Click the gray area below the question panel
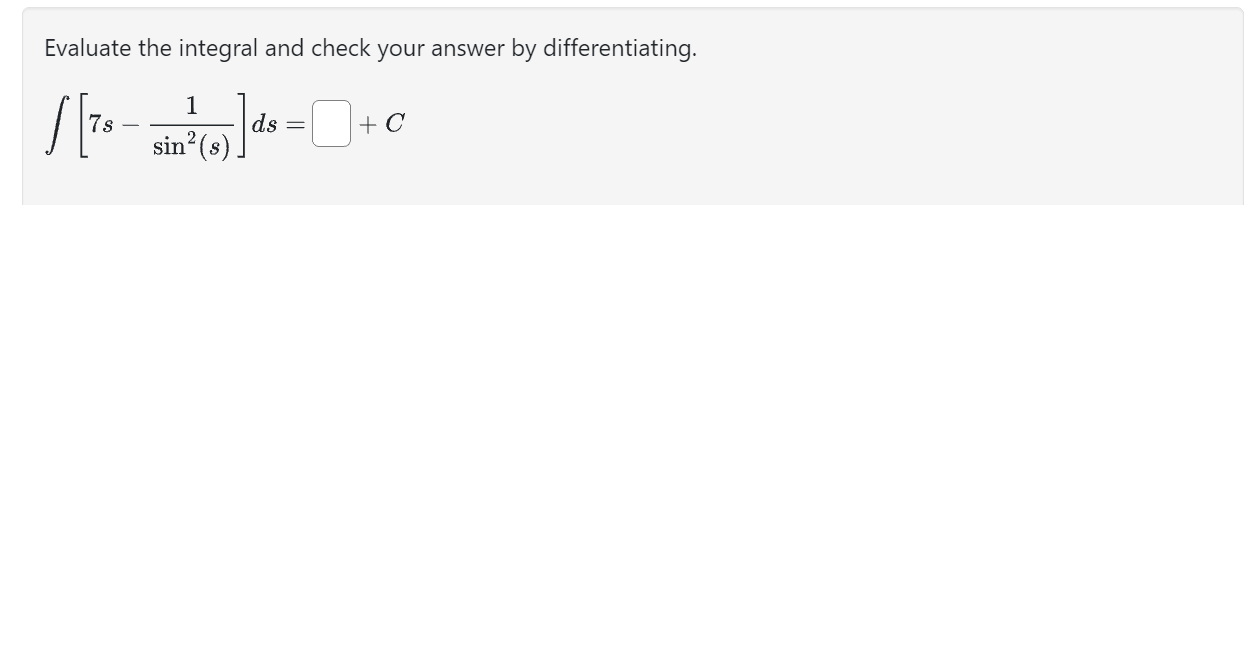The width and height of the screenshot is (1250, 648). 625,400
